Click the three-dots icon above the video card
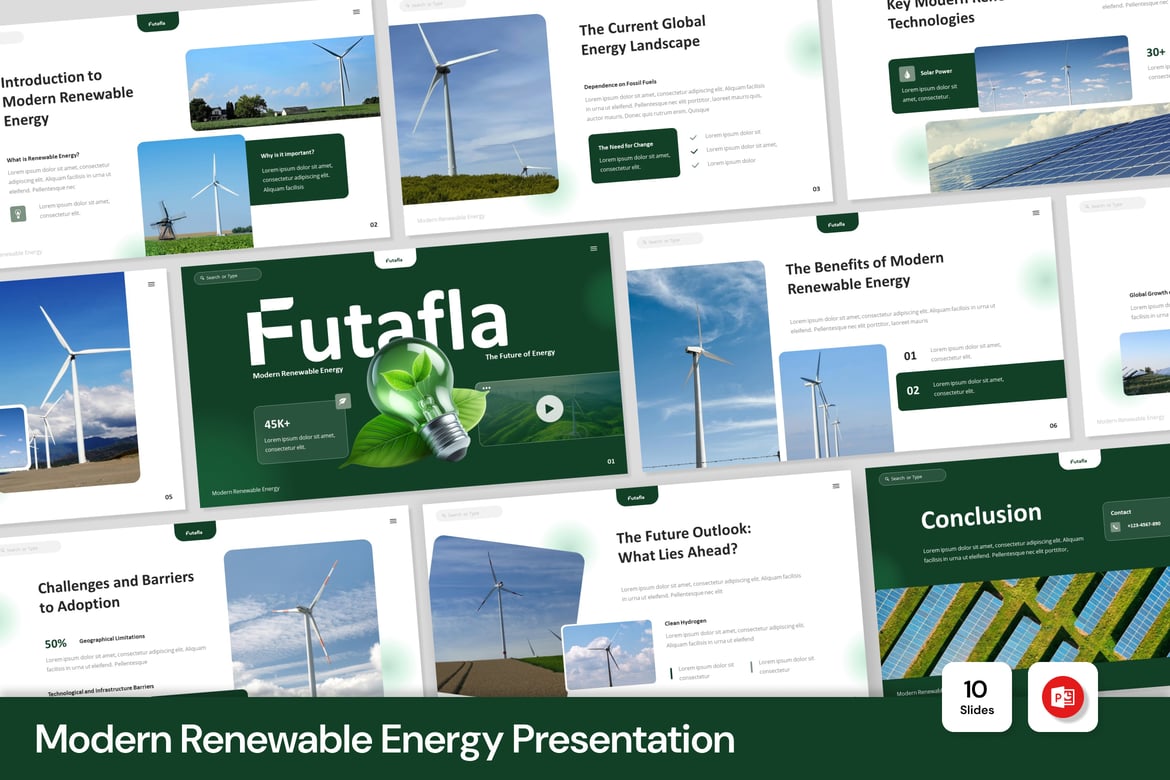The height and width of the screenshot is (780, 1170). 487,388
